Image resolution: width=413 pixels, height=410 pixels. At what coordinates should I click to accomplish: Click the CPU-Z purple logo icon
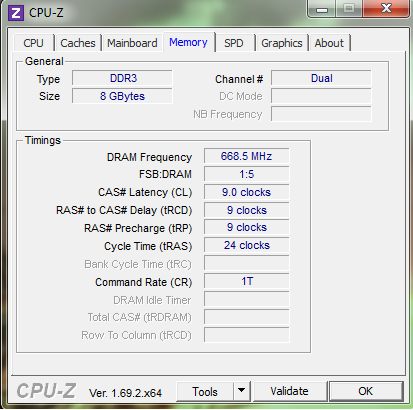[x=16, y=13]
